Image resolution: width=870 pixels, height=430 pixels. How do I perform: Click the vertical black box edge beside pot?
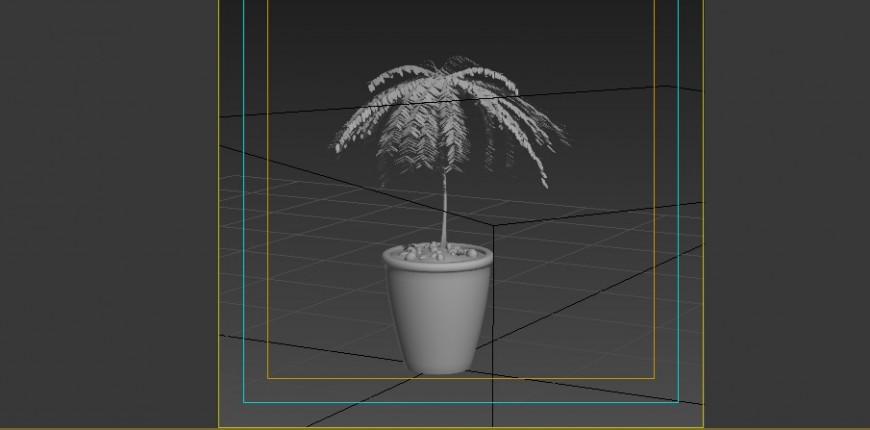coord(494,300)
